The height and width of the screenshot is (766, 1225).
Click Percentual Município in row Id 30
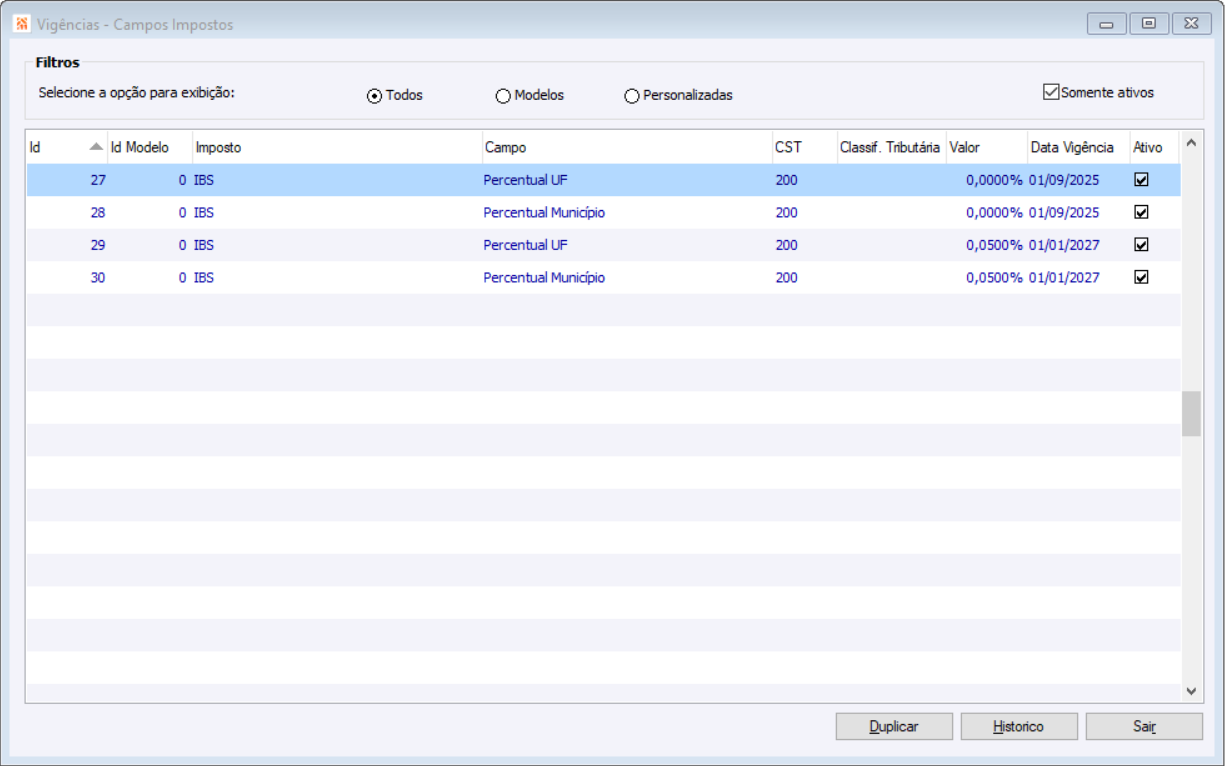click(x=544, y=277)
